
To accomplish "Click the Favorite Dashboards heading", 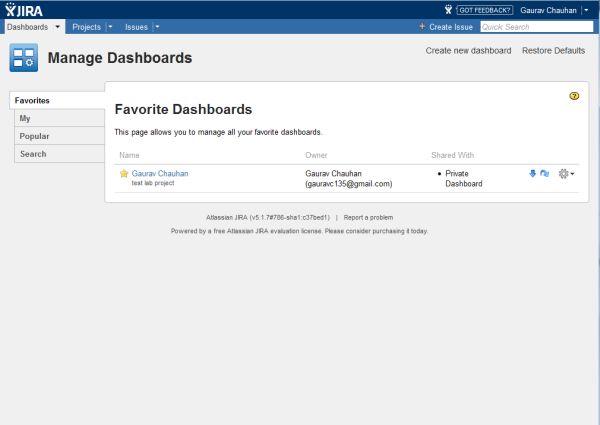I will pyautogui.click(x=183, y=109).
